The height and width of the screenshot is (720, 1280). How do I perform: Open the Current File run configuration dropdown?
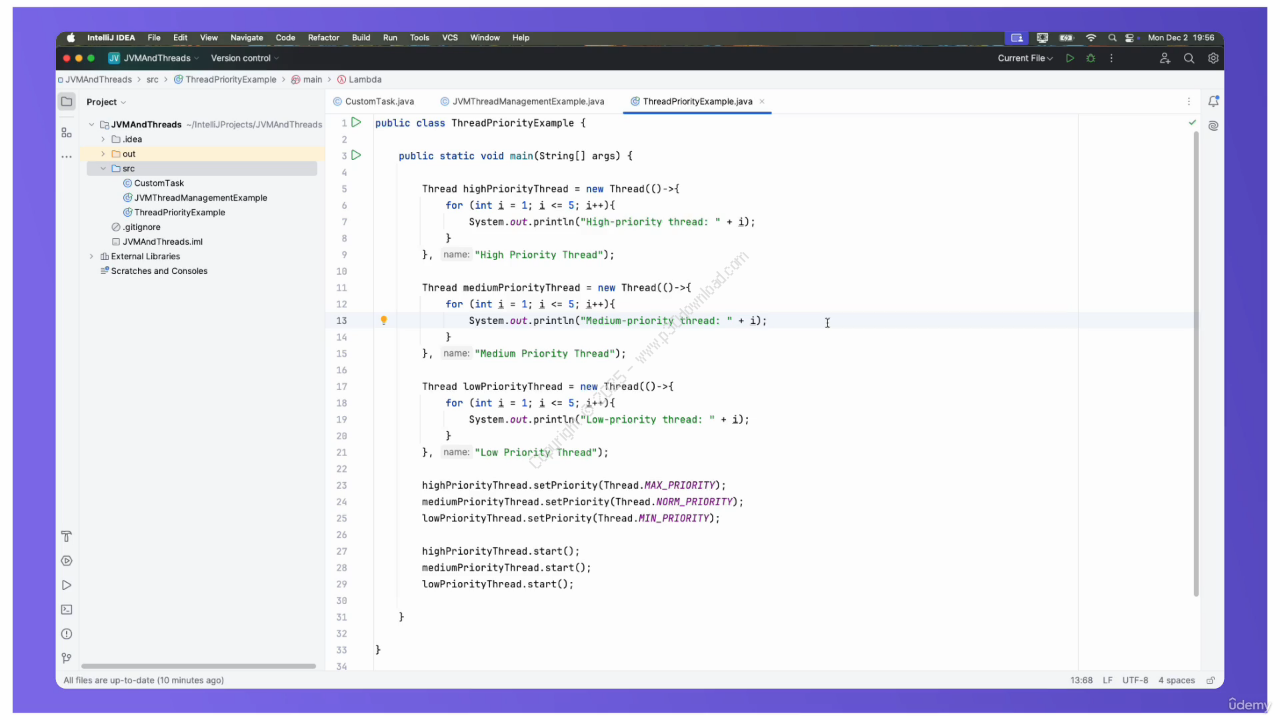pos(1025,58)
